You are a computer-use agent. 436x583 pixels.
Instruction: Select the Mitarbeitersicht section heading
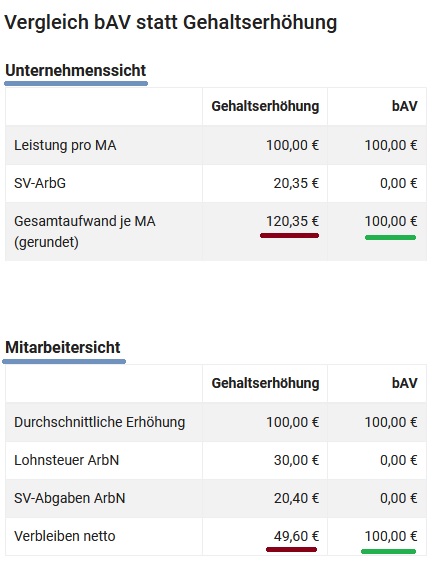pos(62,347)
